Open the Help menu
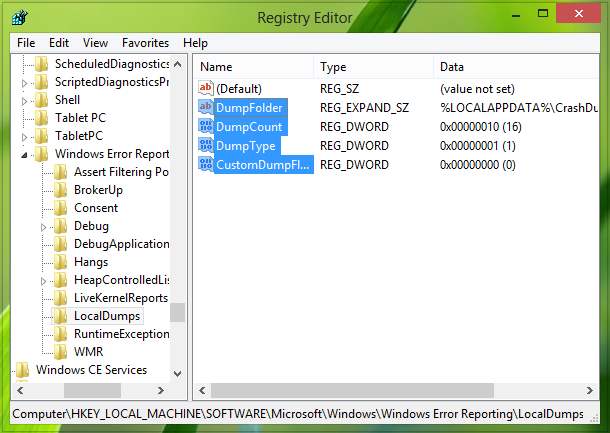This screenshot has height=433, width=610. click(x=195, y=43)
